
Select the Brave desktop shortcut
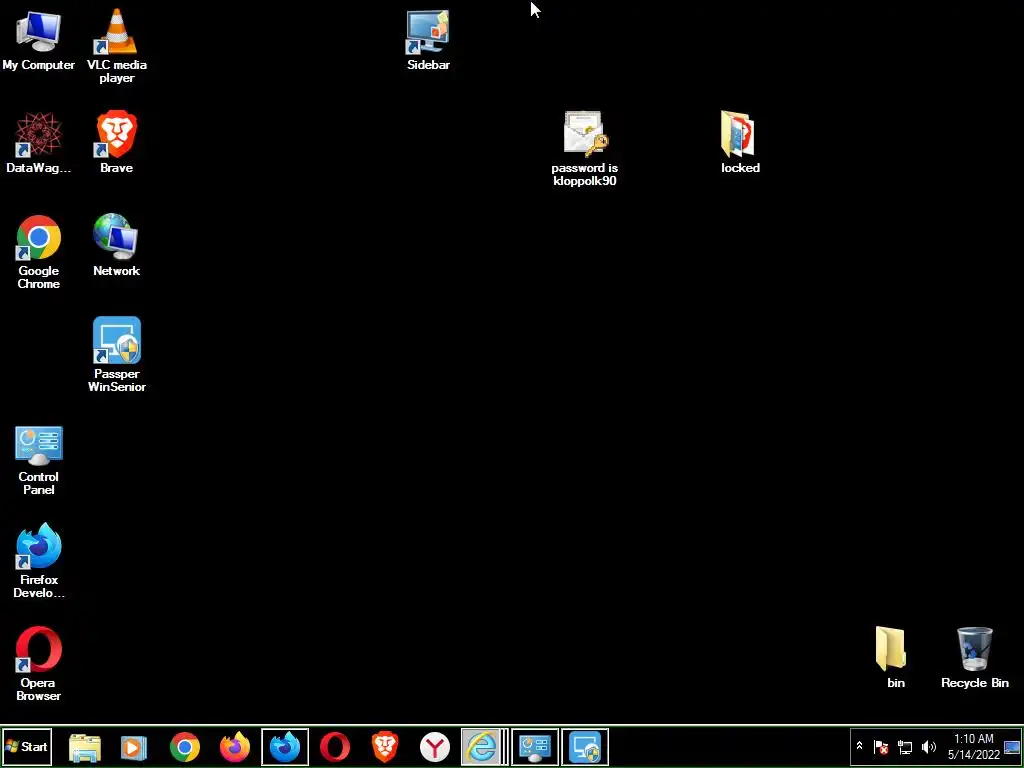tap(117, 142)
